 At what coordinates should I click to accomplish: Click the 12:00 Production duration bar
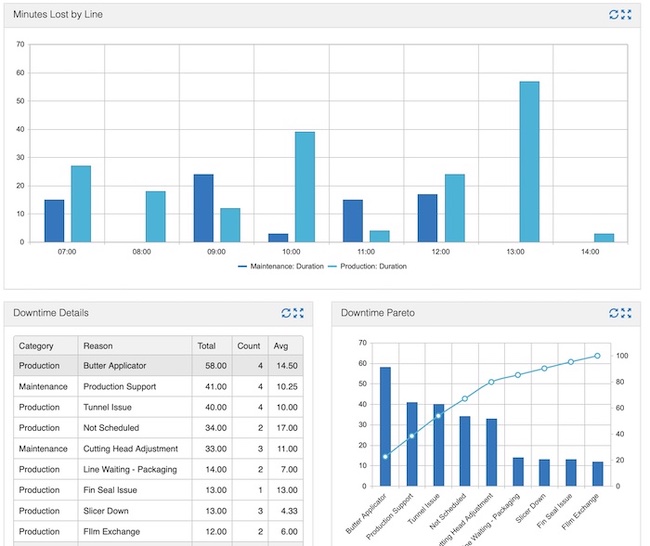pyautogui.click(x=455, y=208)
